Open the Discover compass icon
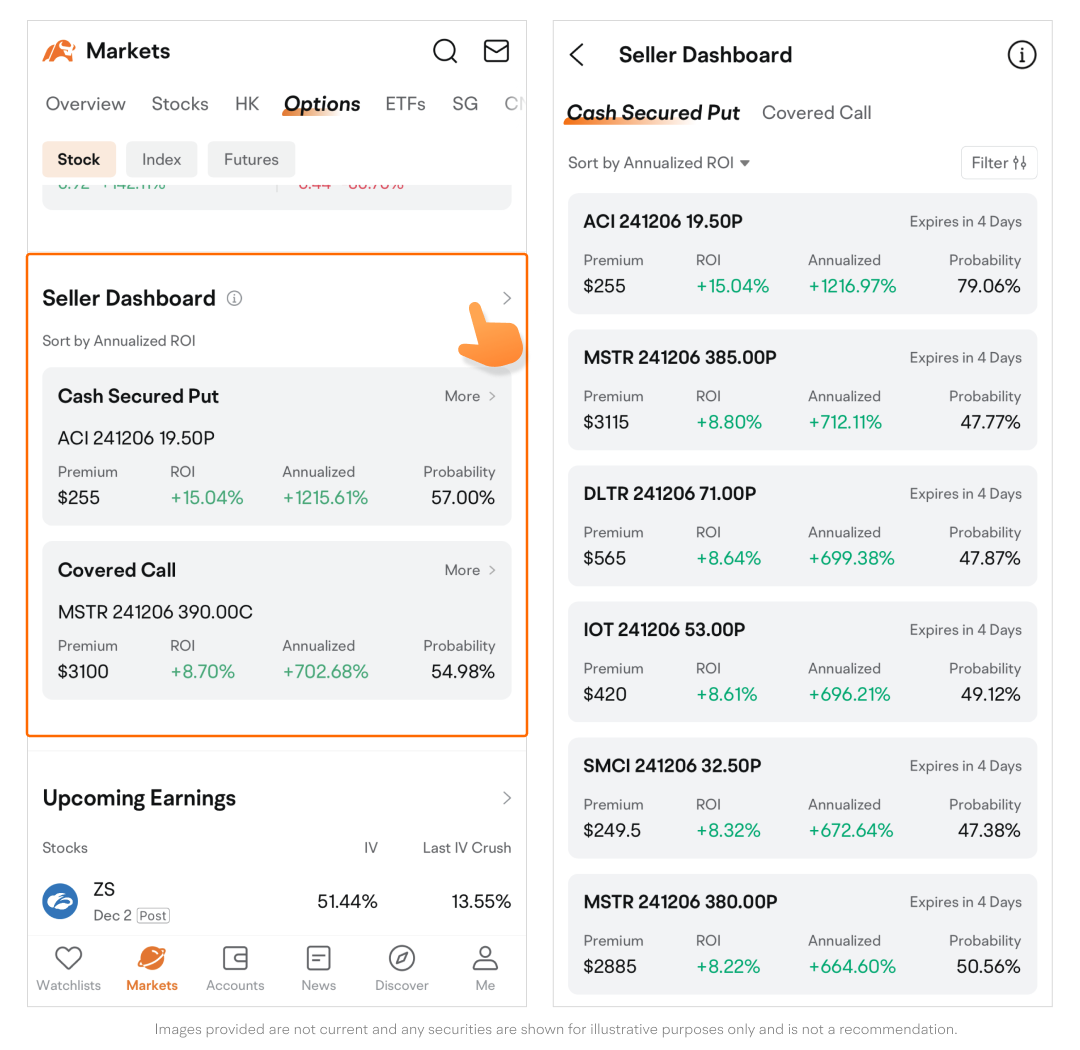This screenshot has width=1080, height=1050. click(402, 958)
